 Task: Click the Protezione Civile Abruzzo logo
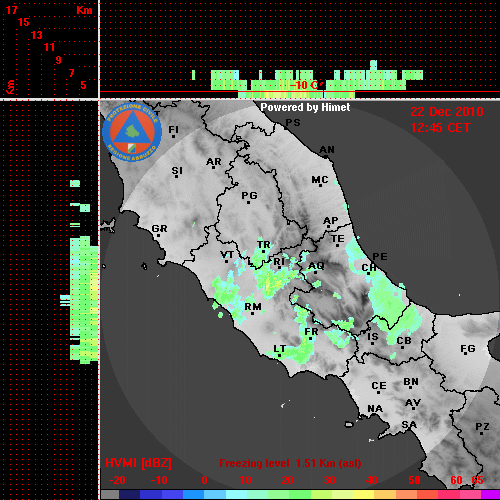[132, 132]
